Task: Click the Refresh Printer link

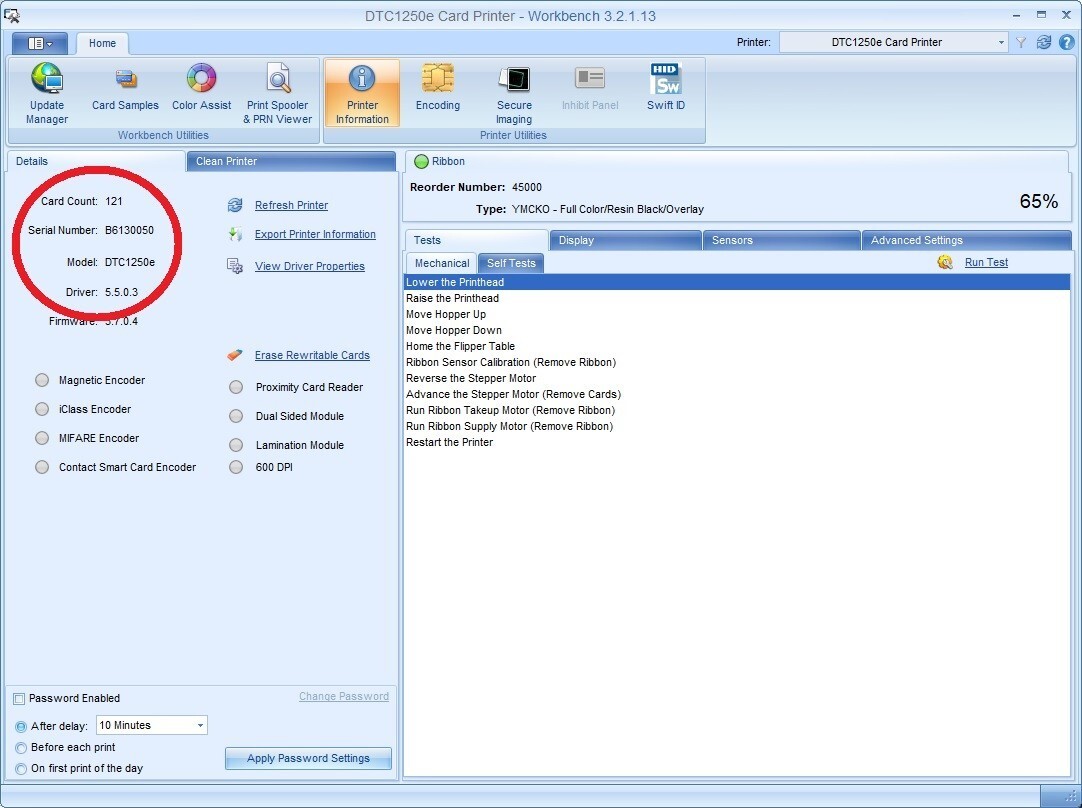Action: coord(291,205)
